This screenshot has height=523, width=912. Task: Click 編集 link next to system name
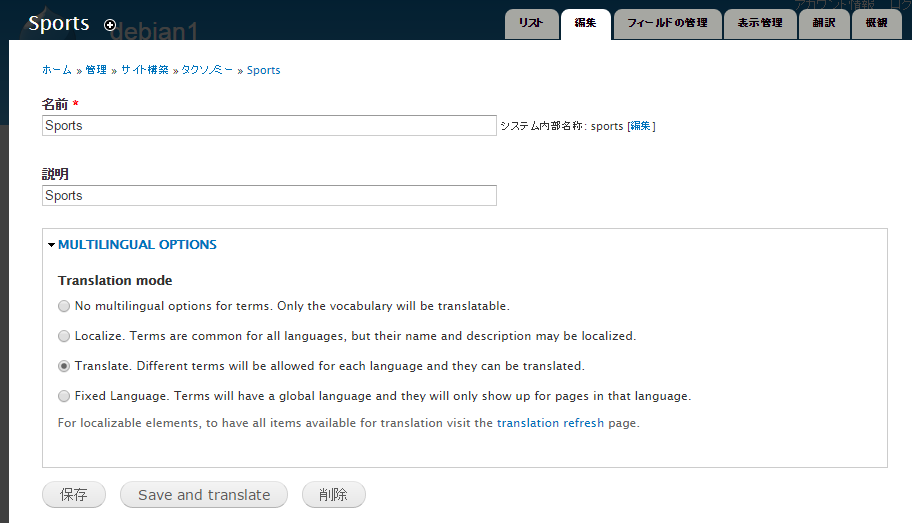click(x=640, y=126)
